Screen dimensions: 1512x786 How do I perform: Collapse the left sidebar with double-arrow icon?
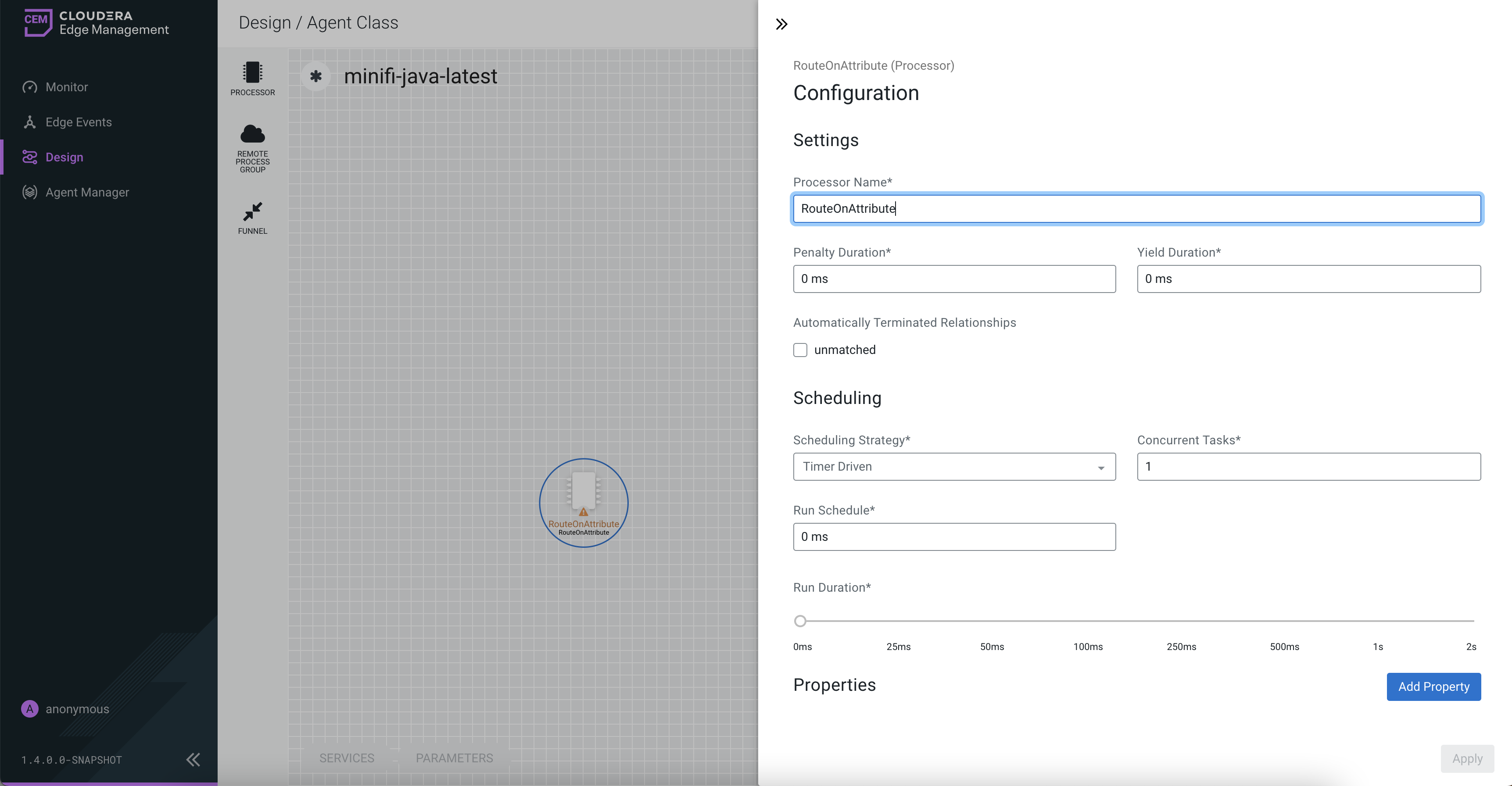193,760
